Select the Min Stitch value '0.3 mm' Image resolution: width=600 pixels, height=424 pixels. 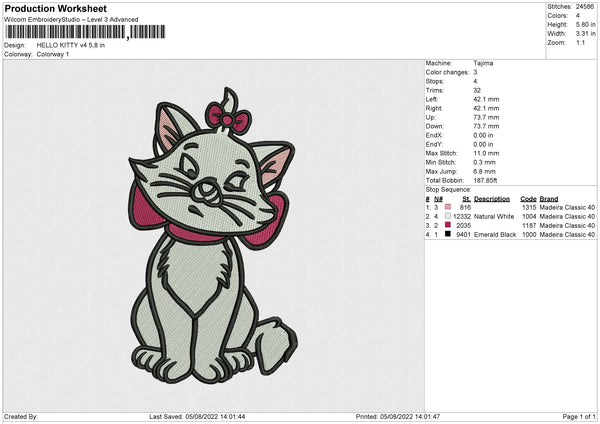484,162
